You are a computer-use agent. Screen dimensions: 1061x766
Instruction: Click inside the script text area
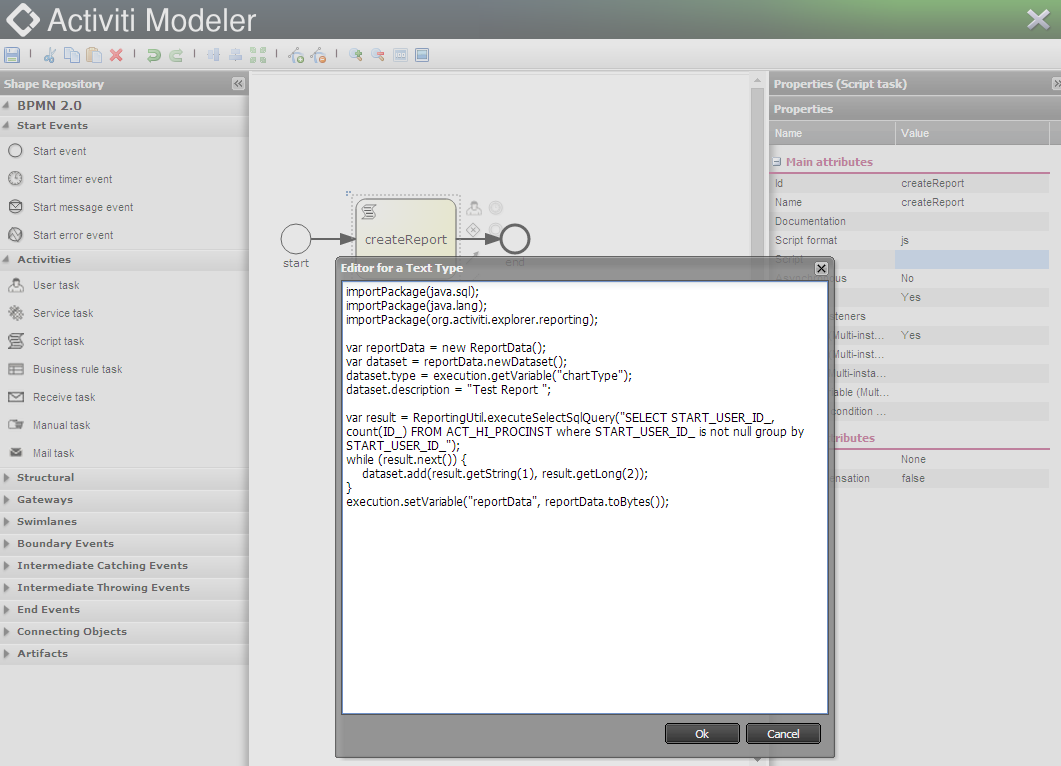click(x=585, y=497)
